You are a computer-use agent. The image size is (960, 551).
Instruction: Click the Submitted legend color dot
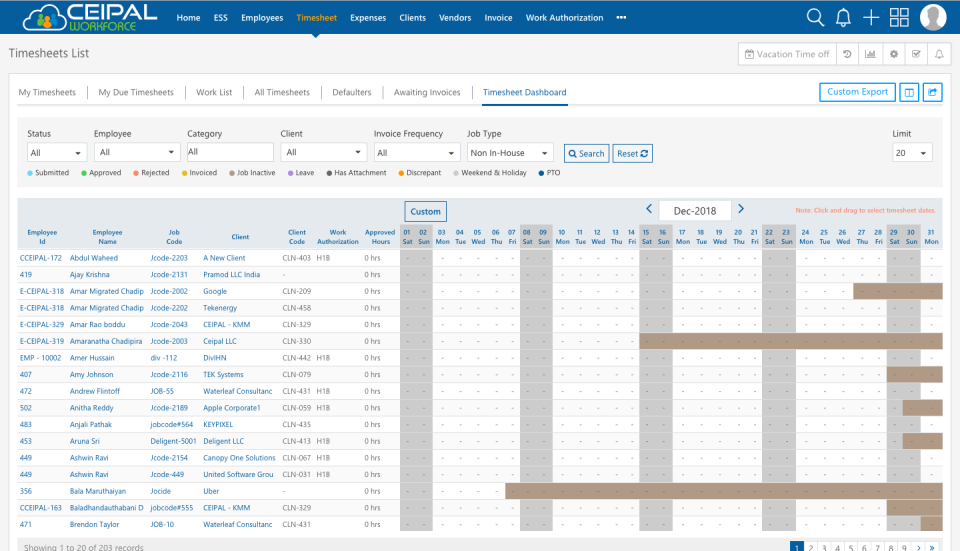(30, 173)
